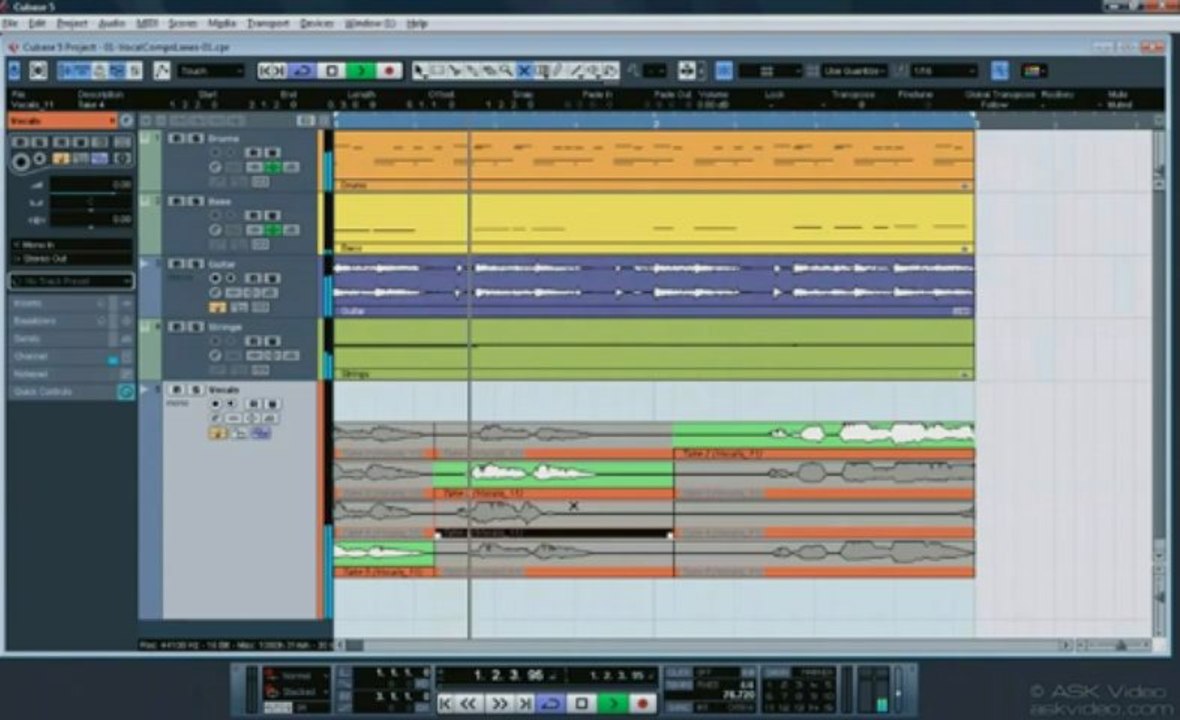Mute the Drums track
This screenshot has width=1180, height=720.
177,138
